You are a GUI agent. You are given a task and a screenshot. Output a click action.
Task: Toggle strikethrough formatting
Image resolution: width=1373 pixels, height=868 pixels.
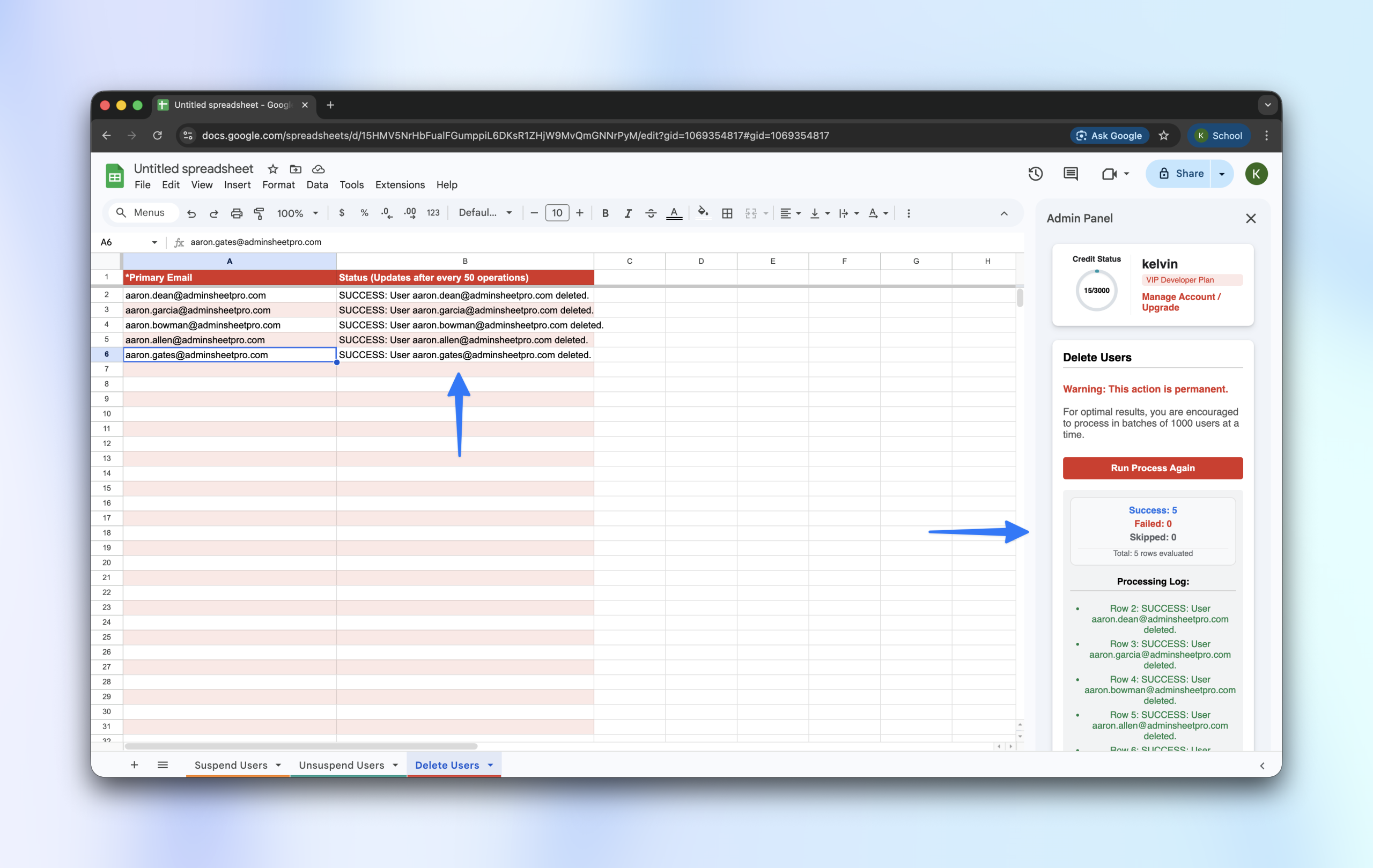tap(651, 213)
